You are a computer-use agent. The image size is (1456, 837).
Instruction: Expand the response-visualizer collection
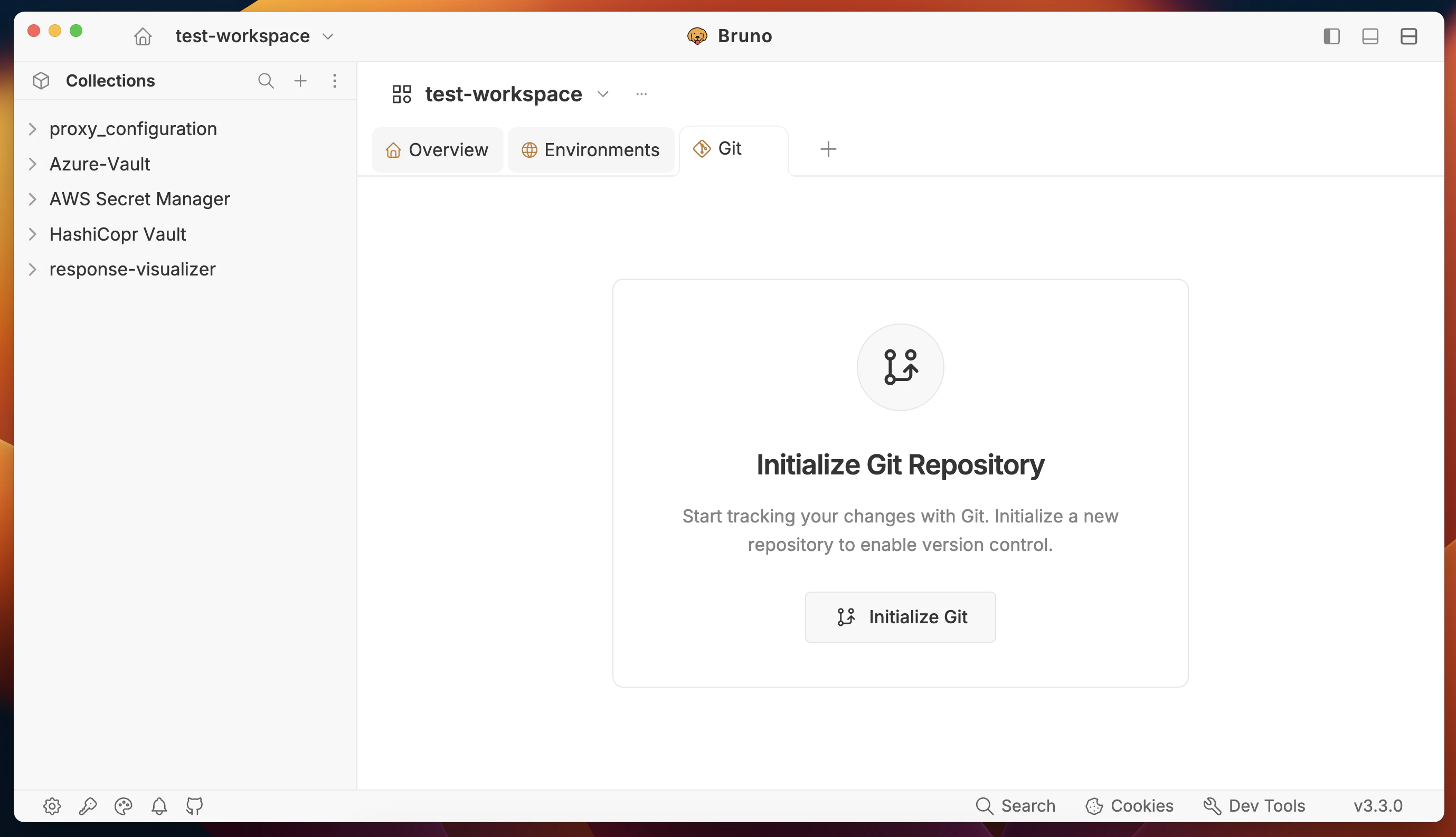click(x=33, y=269)
